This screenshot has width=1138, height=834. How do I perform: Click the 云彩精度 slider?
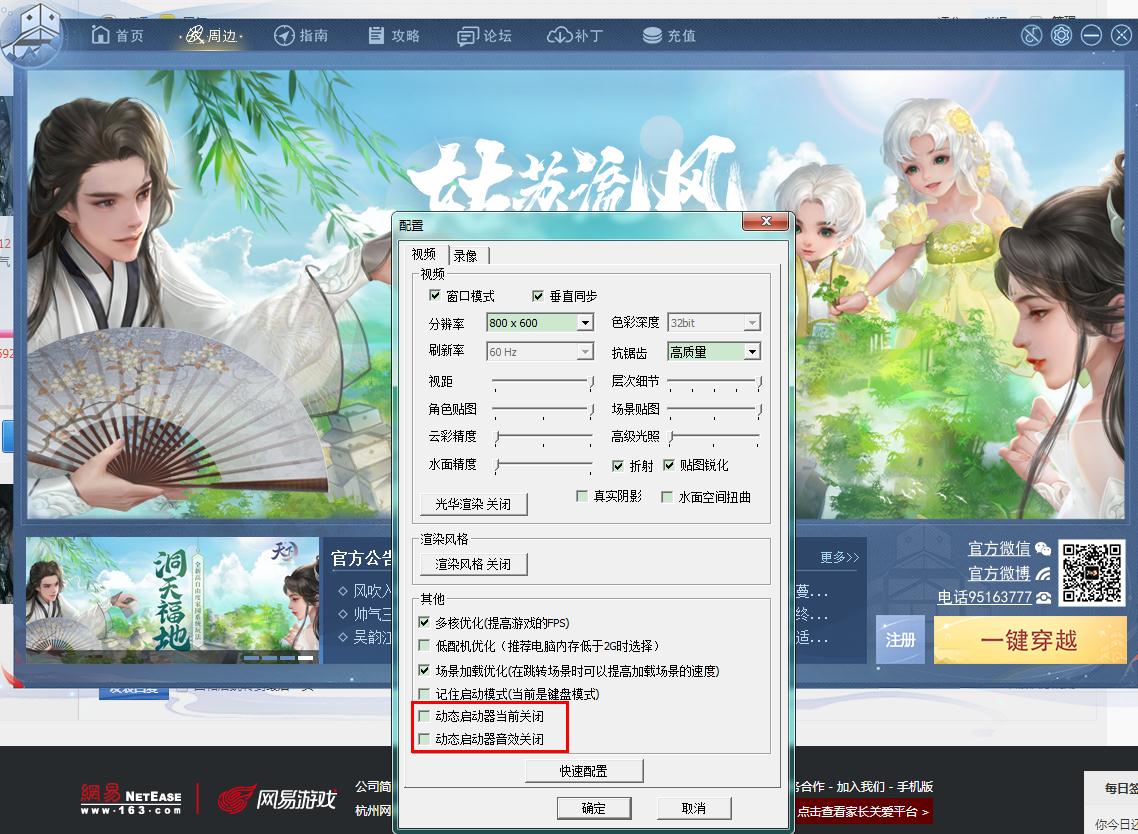(543, 436)
